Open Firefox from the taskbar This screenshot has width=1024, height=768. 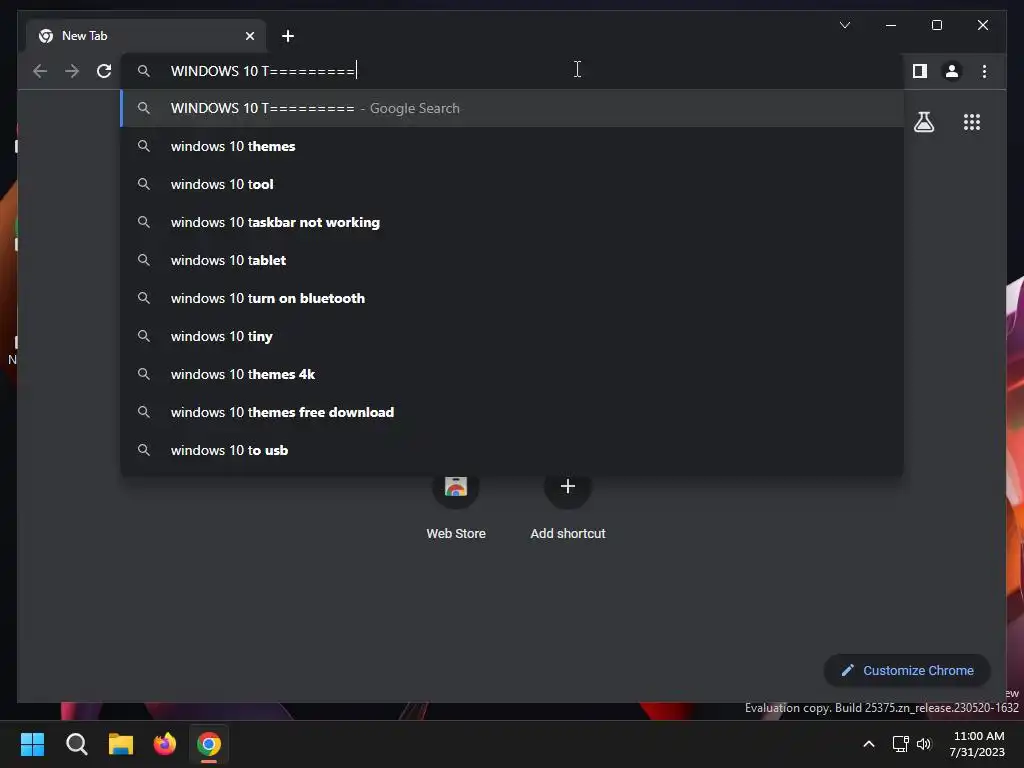click(x=165, y=744)
